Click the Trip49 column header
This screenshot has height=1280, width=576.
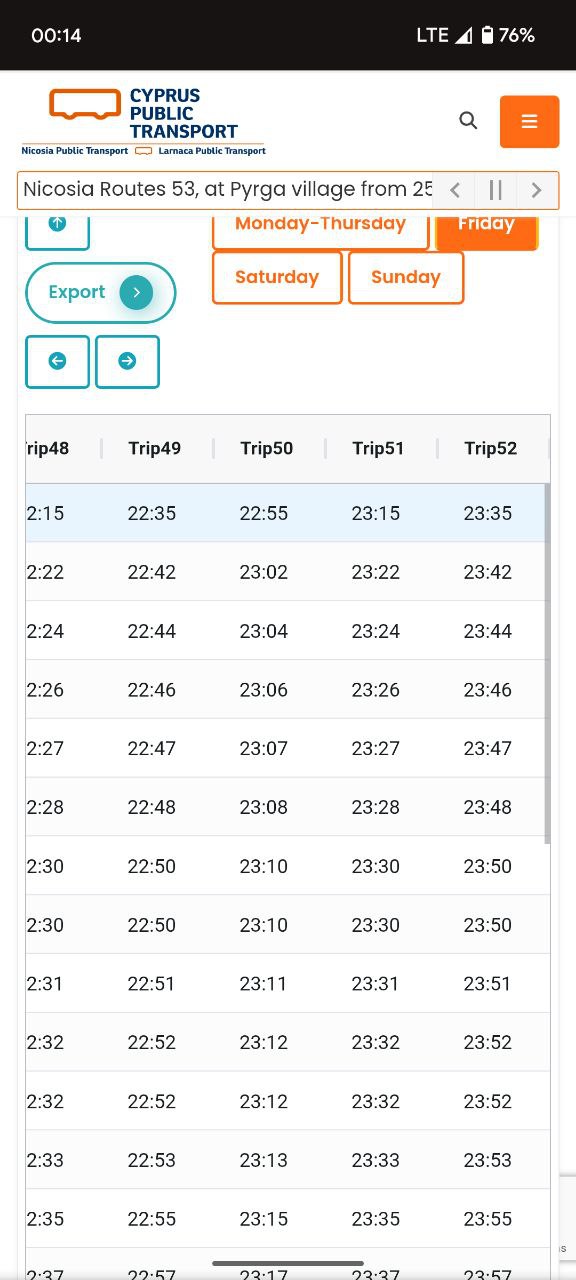(155, 448)
